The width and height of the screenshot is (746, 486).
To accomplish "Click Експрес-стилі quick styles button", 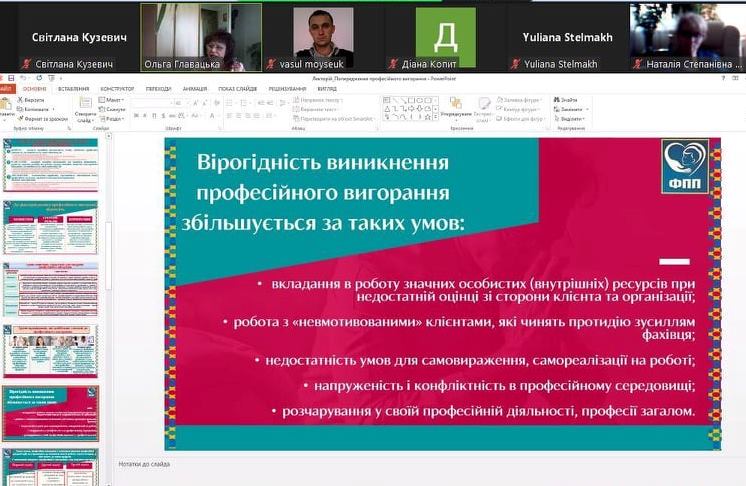I will pyautogui.click(x=484, y=110).
